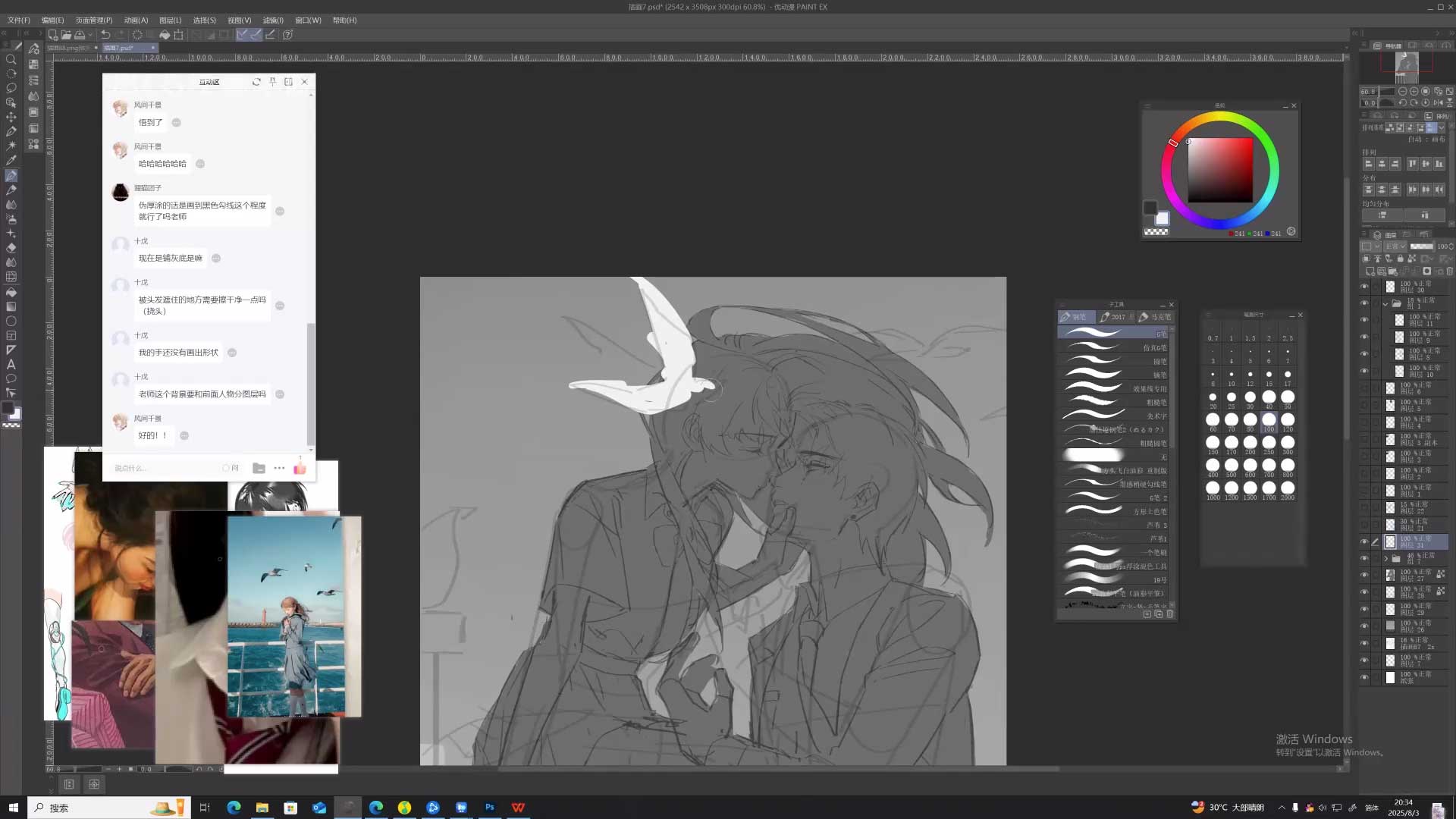This screenshot has height=819, width=1456.
Task: Switch to the 马克笔 sub tool tab
Action: pos(1155,317)
